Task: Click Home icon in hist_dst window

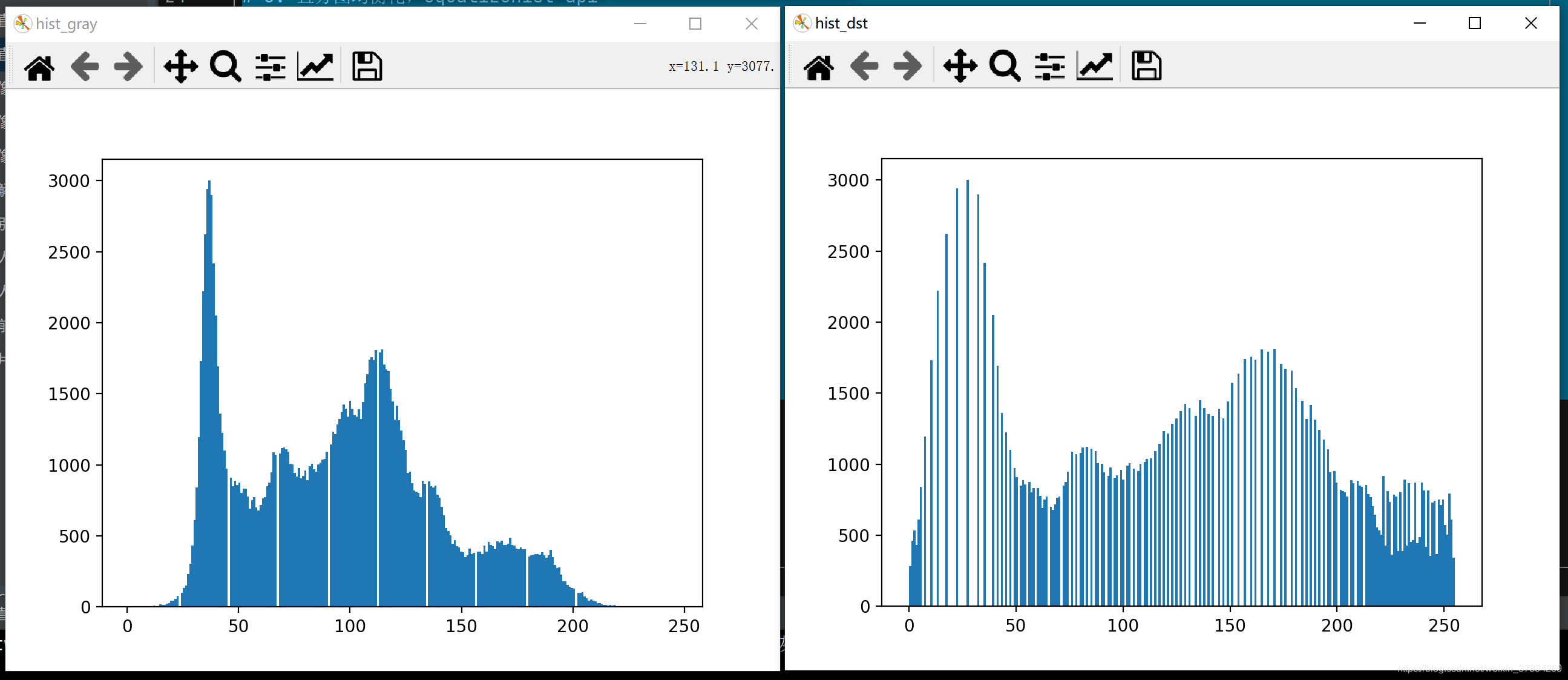Action: 819,67
